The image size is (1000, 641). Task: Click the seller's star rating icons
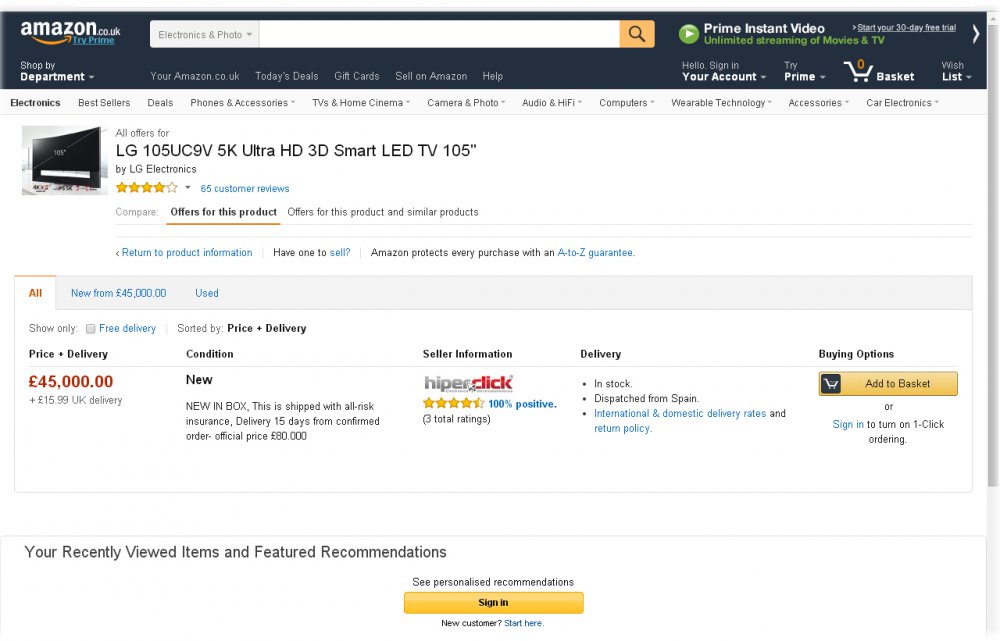tap(453, 403)
